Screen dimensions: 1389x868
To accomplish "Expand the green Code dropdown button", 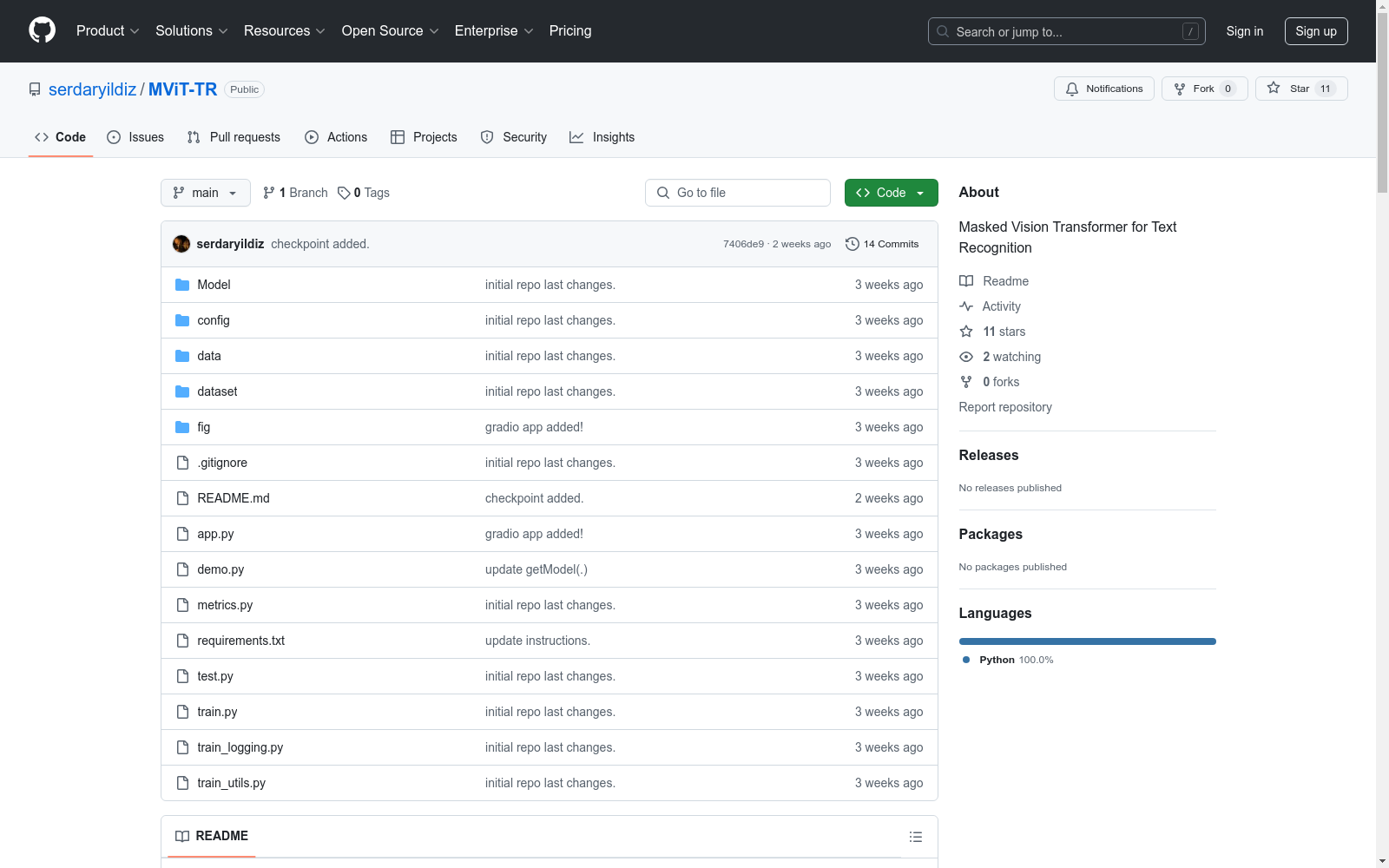I will 891,193.
